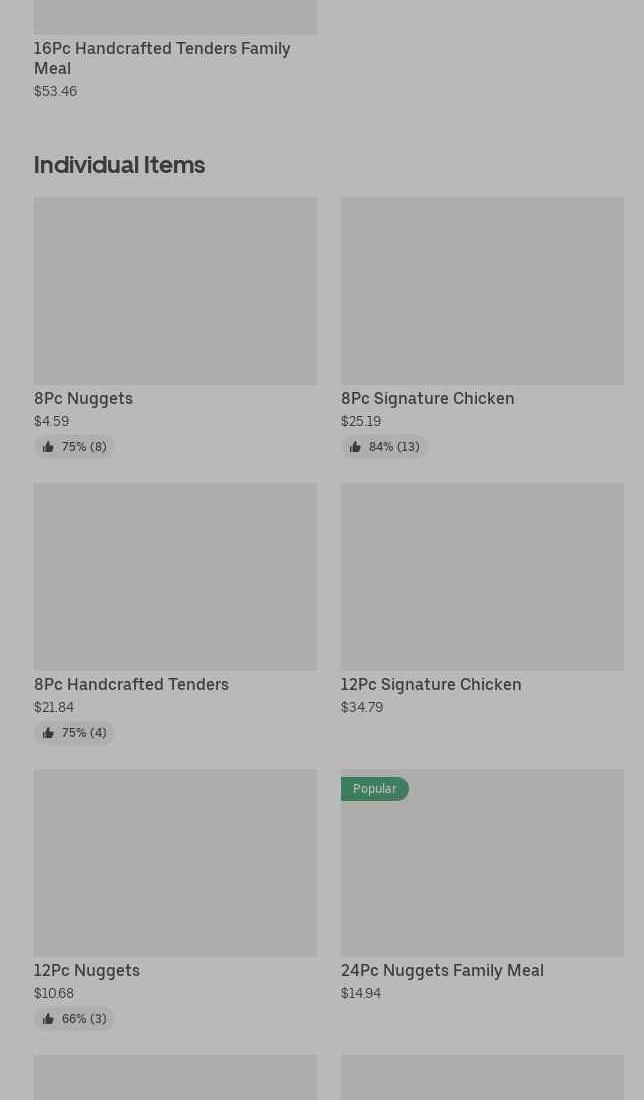Image resolution: width=644 pixels, height=1100 pixels.
Task: Select the 8Pc Handcrafted Tenders title
Action: click(131, 684)
